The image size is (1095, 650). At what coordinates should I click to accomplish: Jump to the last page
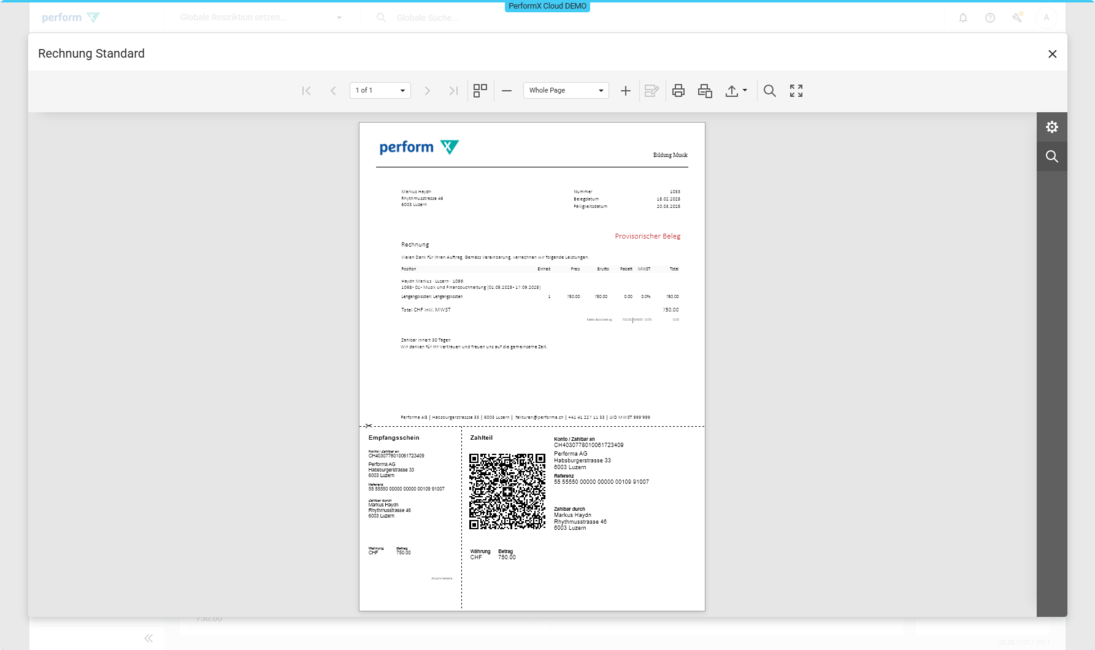tap(453, 91)
